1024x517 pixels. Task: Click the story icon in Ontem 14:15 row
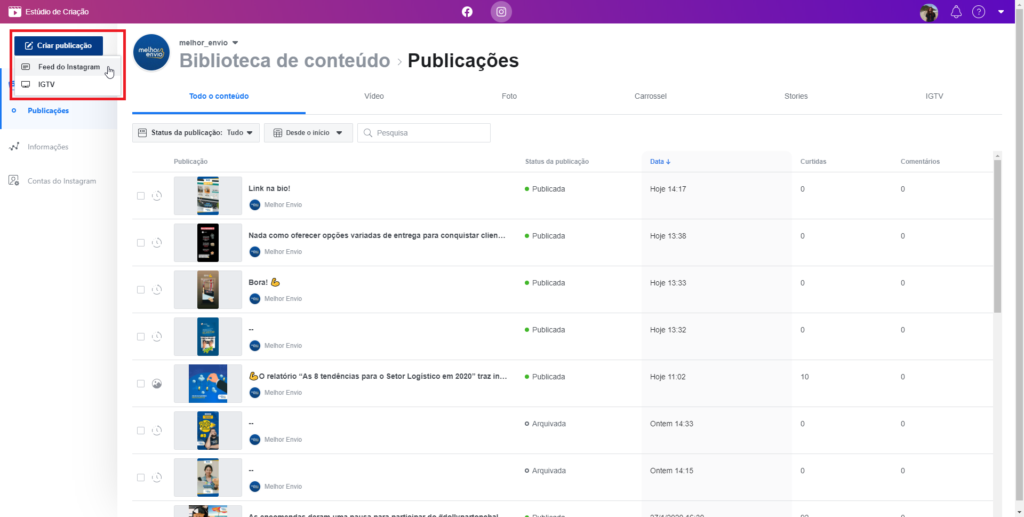point(157,478)
